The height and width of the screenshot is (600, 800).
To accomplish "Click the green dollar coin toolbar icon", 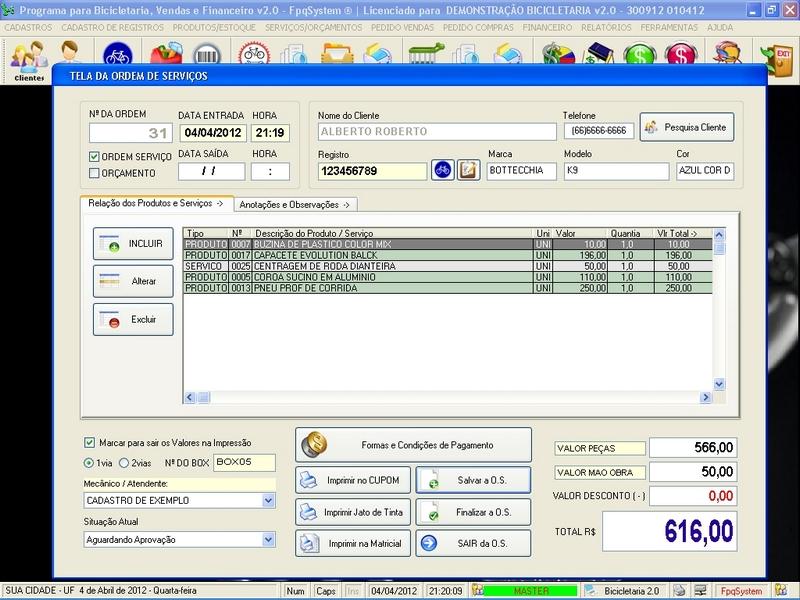I will (638, 53).
